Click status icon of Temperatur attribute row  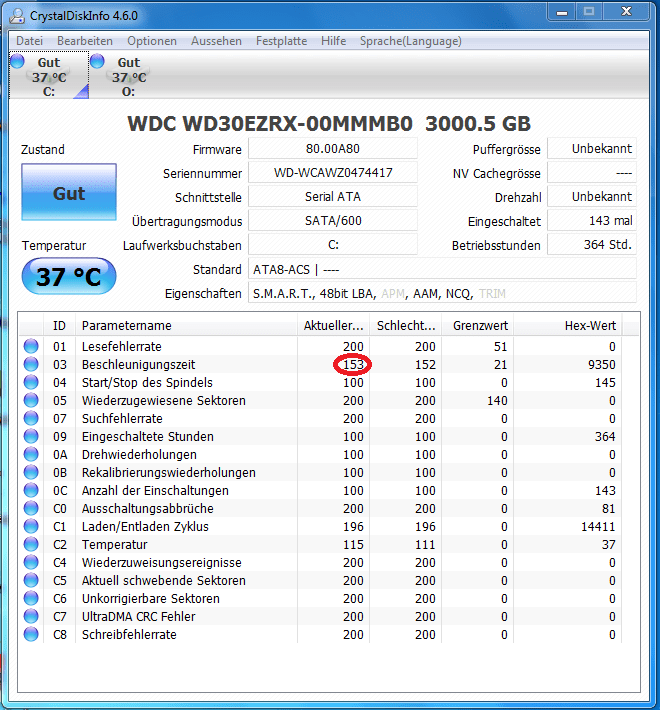click(x=31, y=545)
